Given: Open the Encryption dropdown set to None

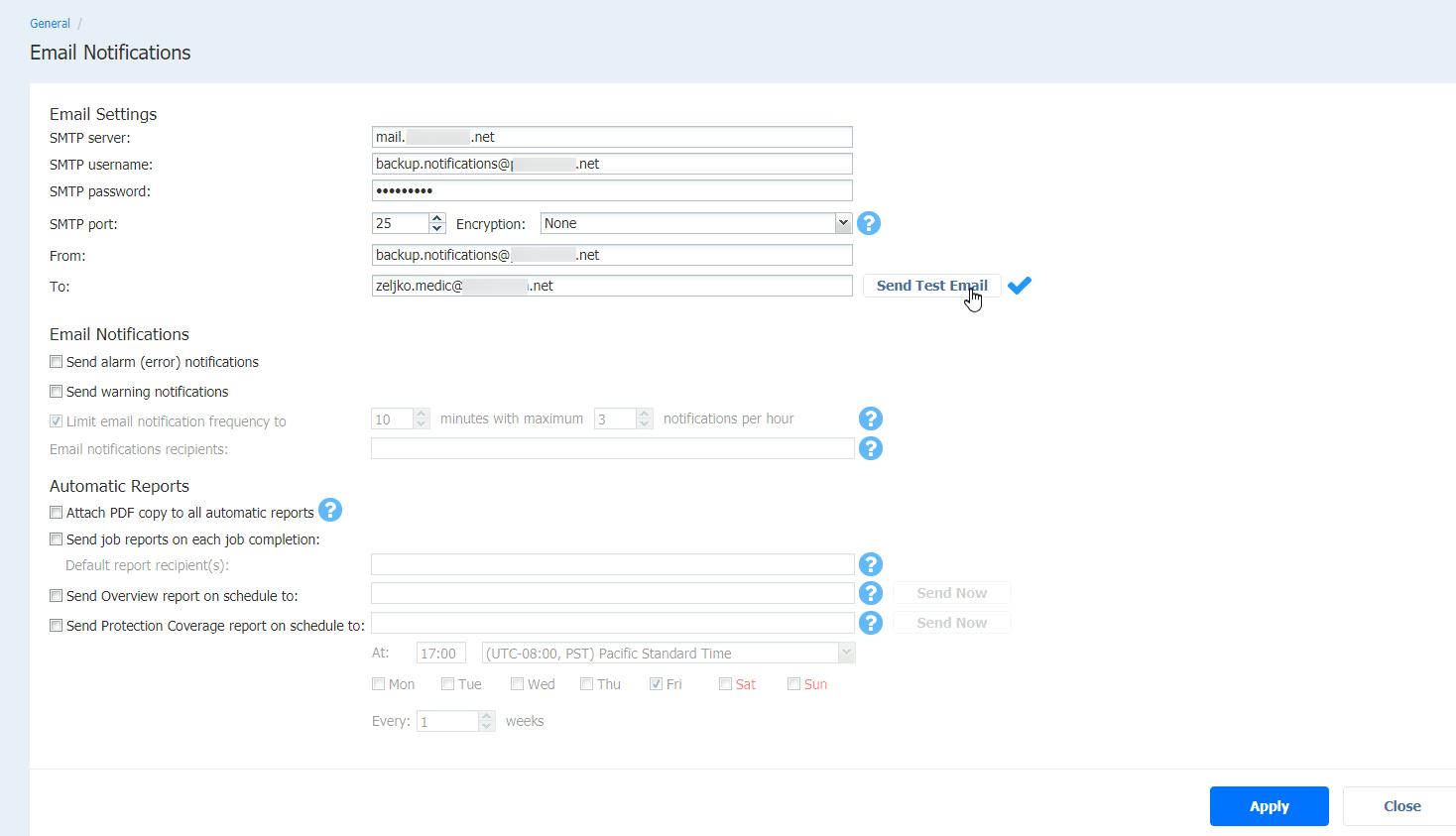Looking at the screenshot, I should pyautogui.click(x=696, y=223).
